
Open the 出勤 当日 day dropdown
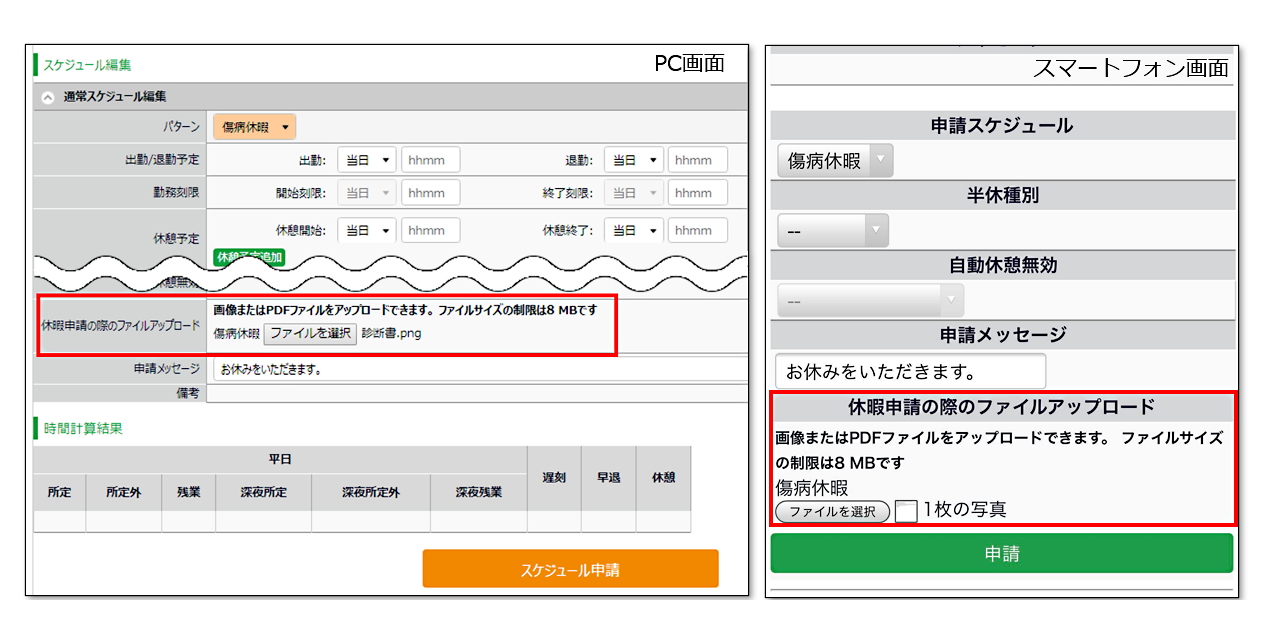pos(367,160)
